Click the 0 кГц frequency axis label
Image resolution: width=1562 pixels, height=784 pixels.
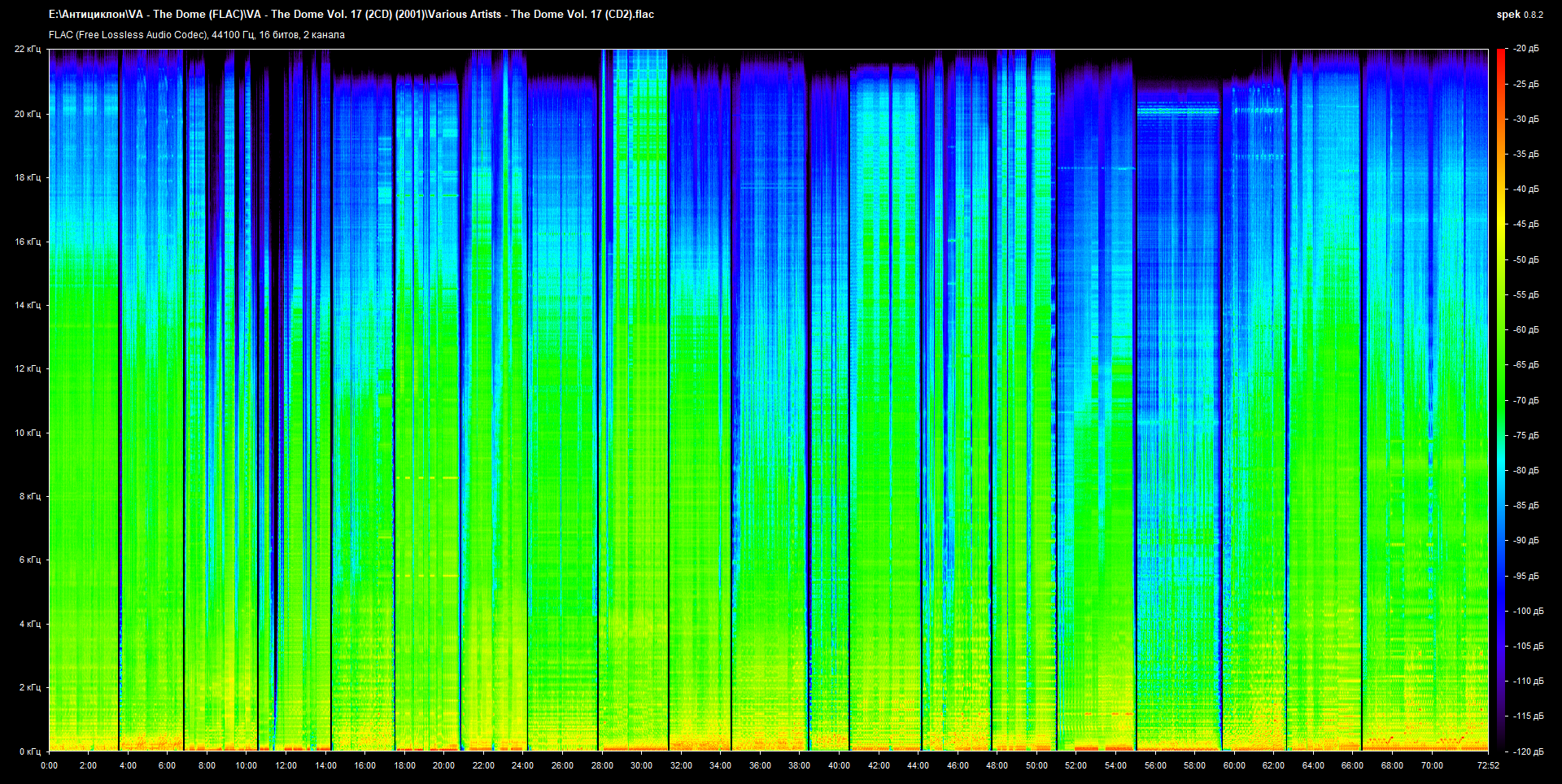(x=29, y=751)
